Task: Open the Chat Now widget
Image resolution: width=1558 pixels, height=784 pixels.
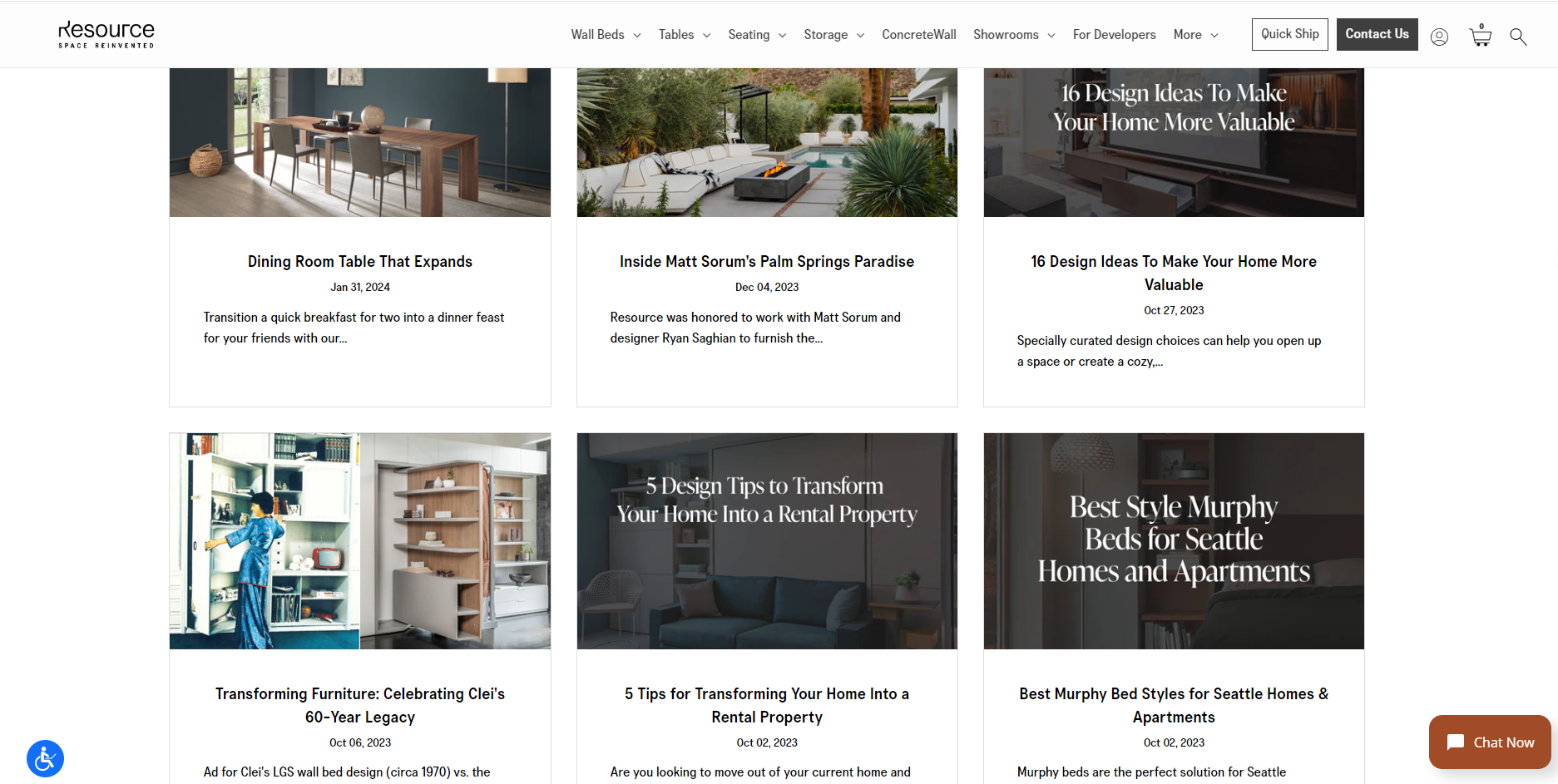Action: pyautogui.click(x=1489, y=742)
